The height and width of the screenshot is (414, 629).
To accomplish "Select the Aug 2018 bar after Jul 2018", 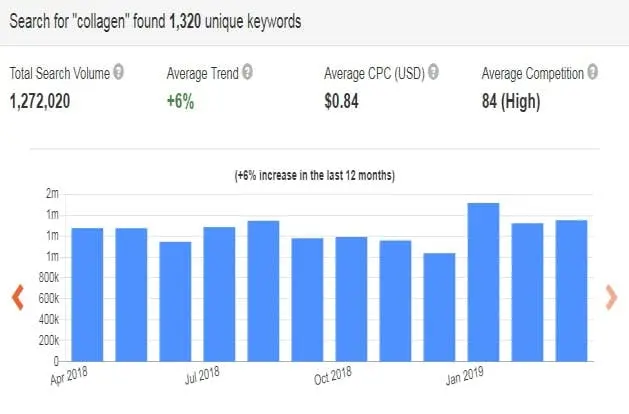I will coord(263,291).
